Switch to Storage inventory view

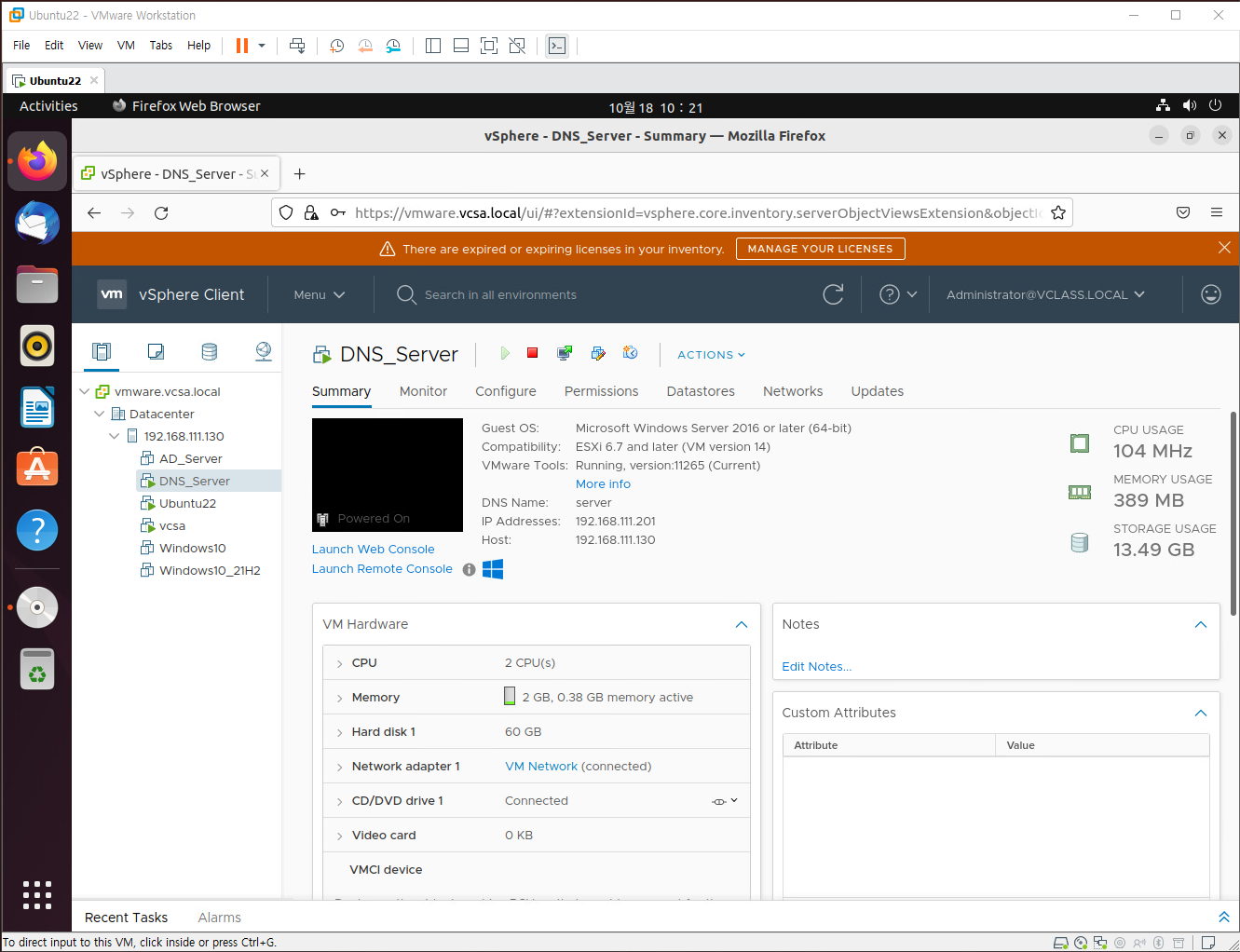210,351
